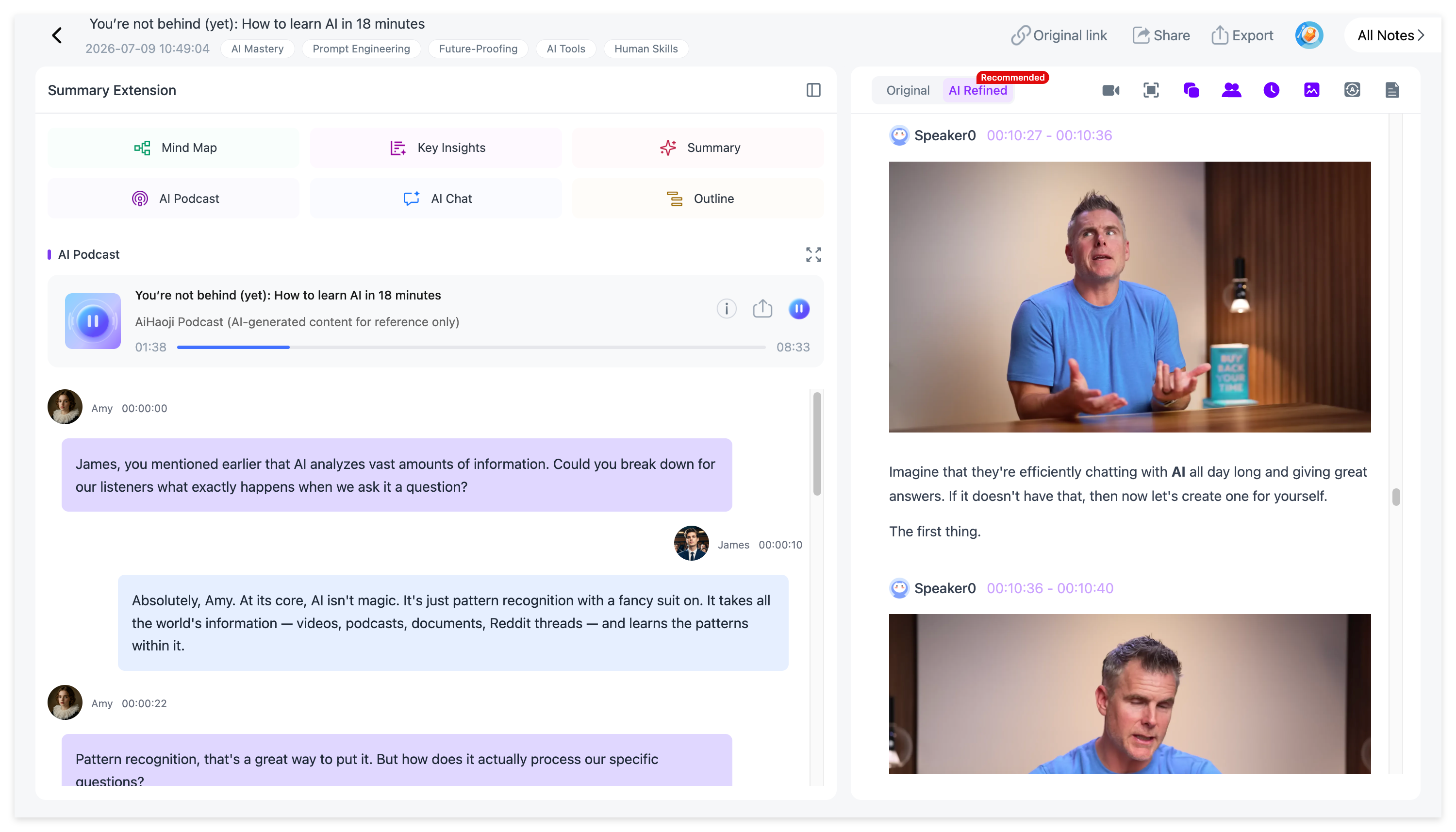Click Speaker0 avatar at 00:10:36

(899, 589)
